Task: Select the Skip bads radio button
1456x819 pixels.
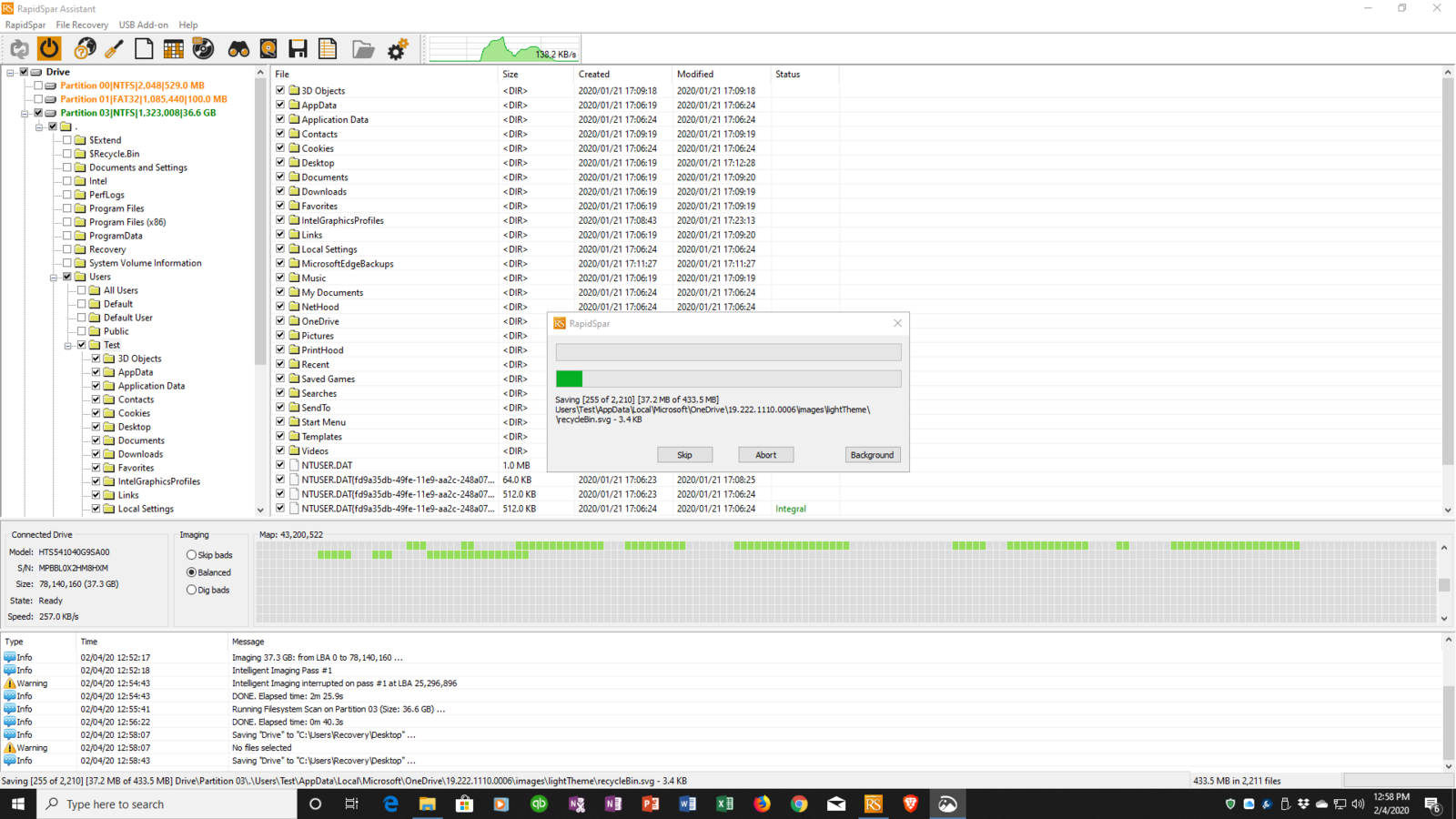Action: (191, 555)
